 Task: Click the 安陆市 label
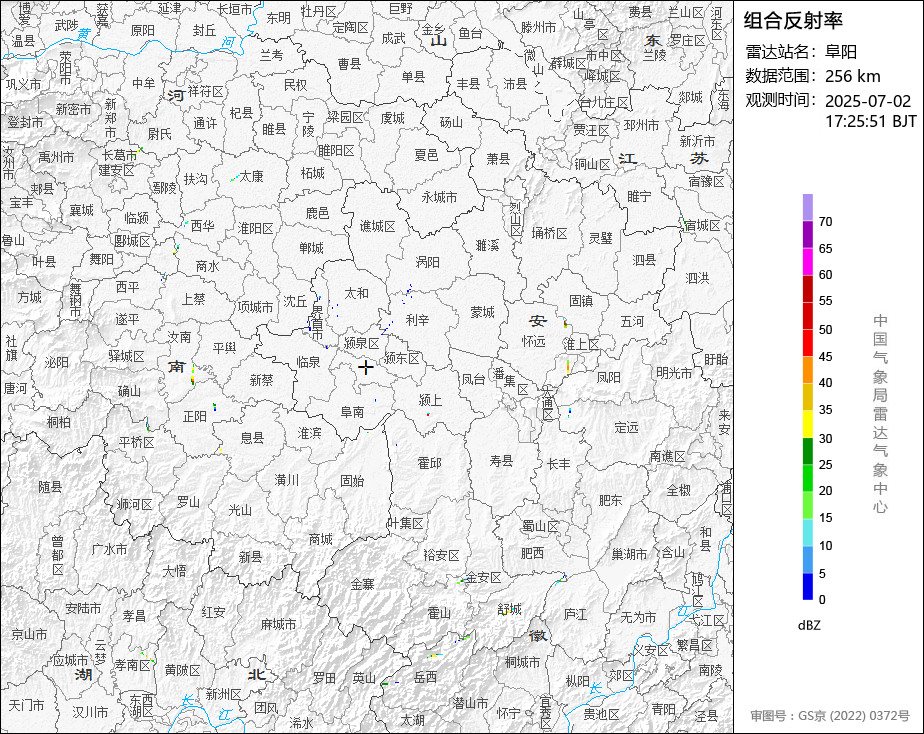83,608
